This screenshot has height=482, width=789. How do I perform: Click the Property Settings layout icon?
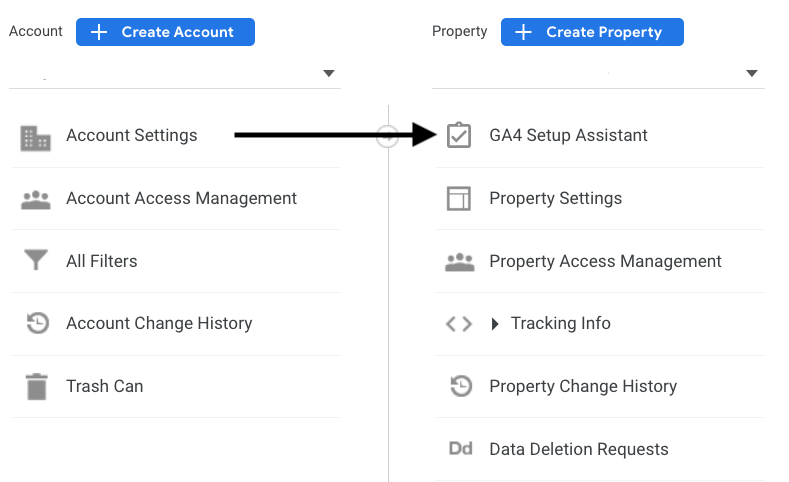[459, 198]
